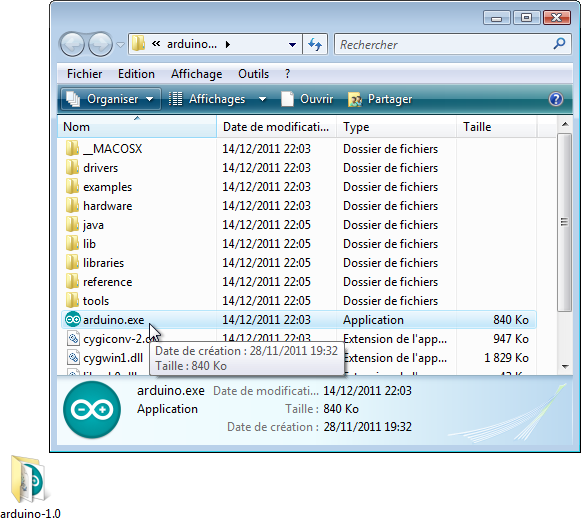Sort by the Taille column header
Screen dimensions: 581x518
click(497, 127)
